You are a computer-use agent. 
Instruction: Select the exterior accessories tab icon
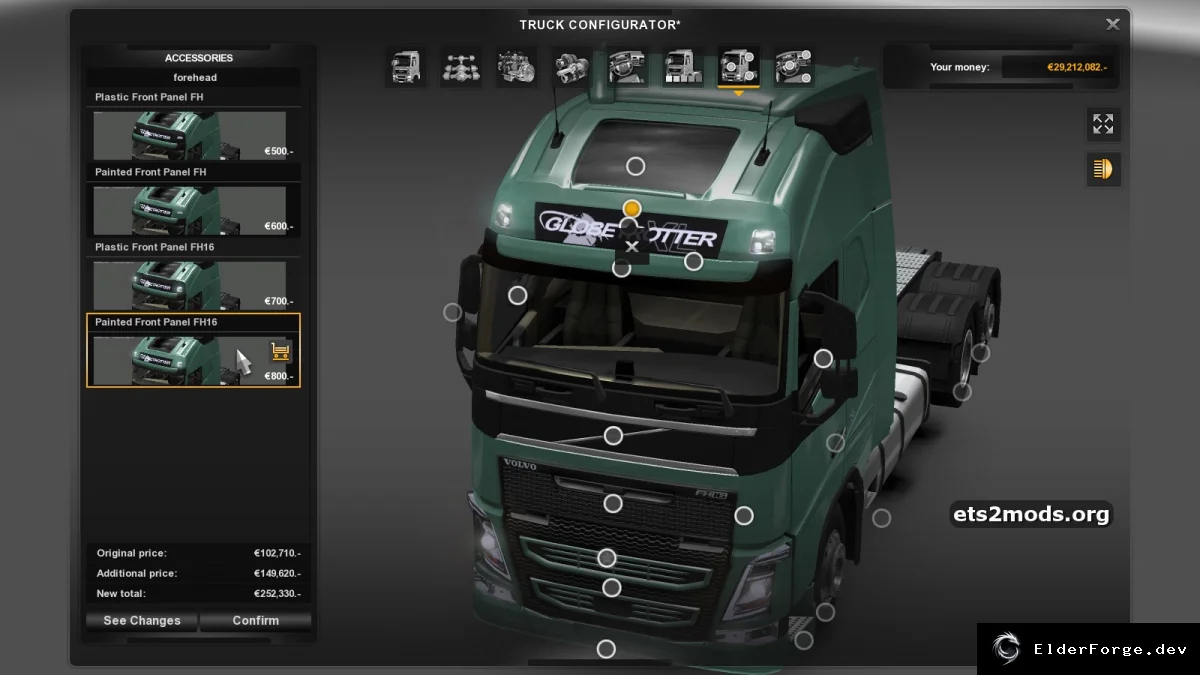pos(738,67)
